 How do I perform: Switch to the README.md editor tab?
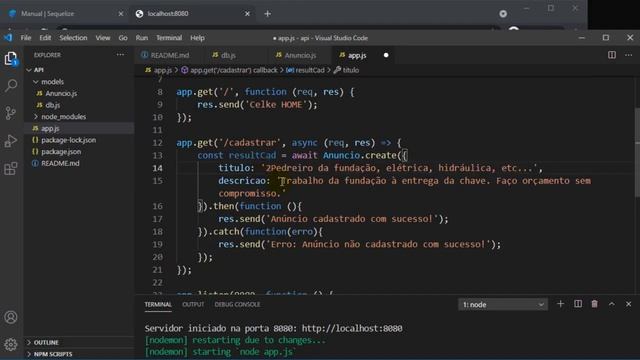tap(170, 55)
